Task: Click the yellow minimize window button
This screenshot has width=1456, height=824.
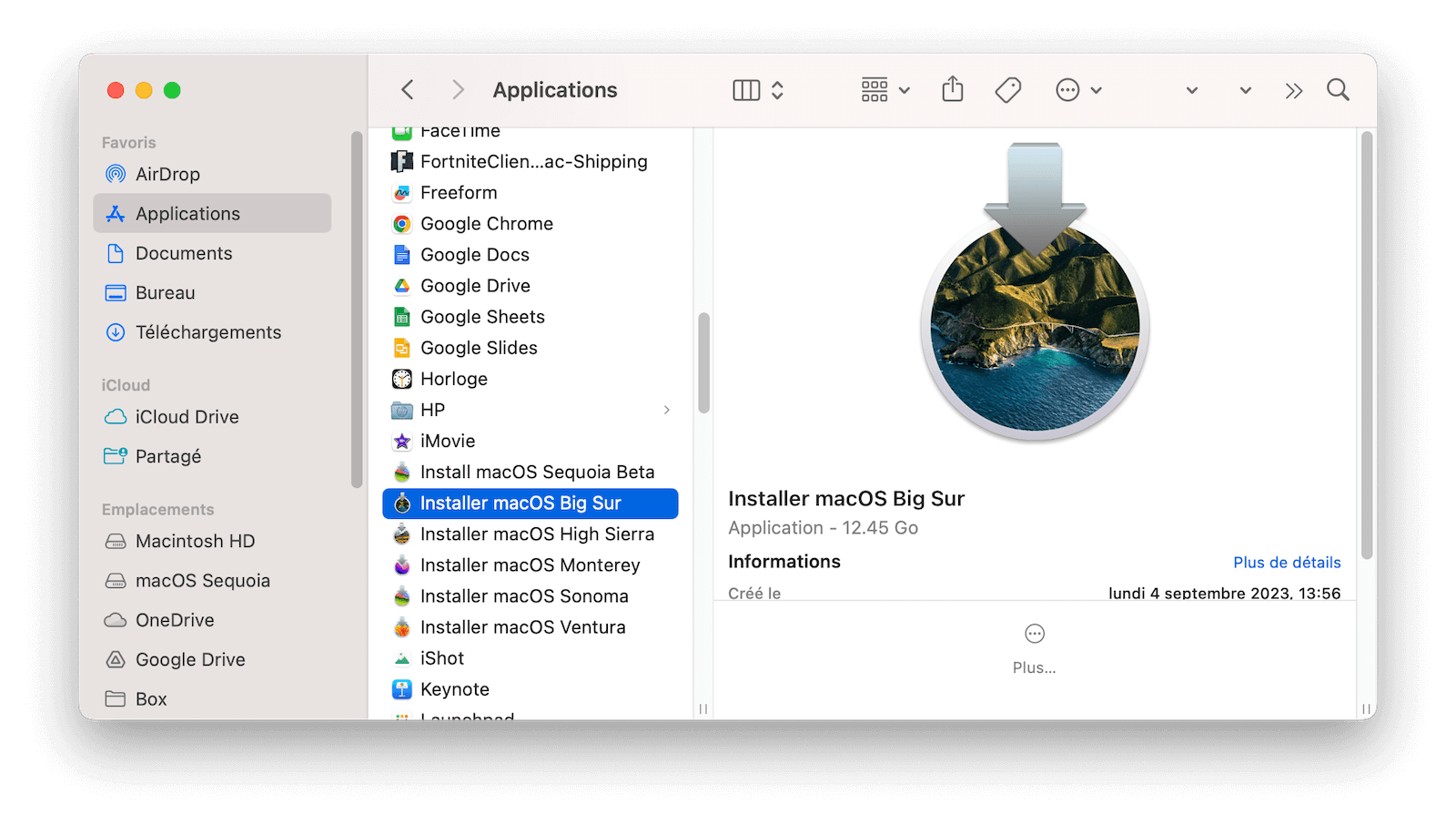Action: (144, 90)
